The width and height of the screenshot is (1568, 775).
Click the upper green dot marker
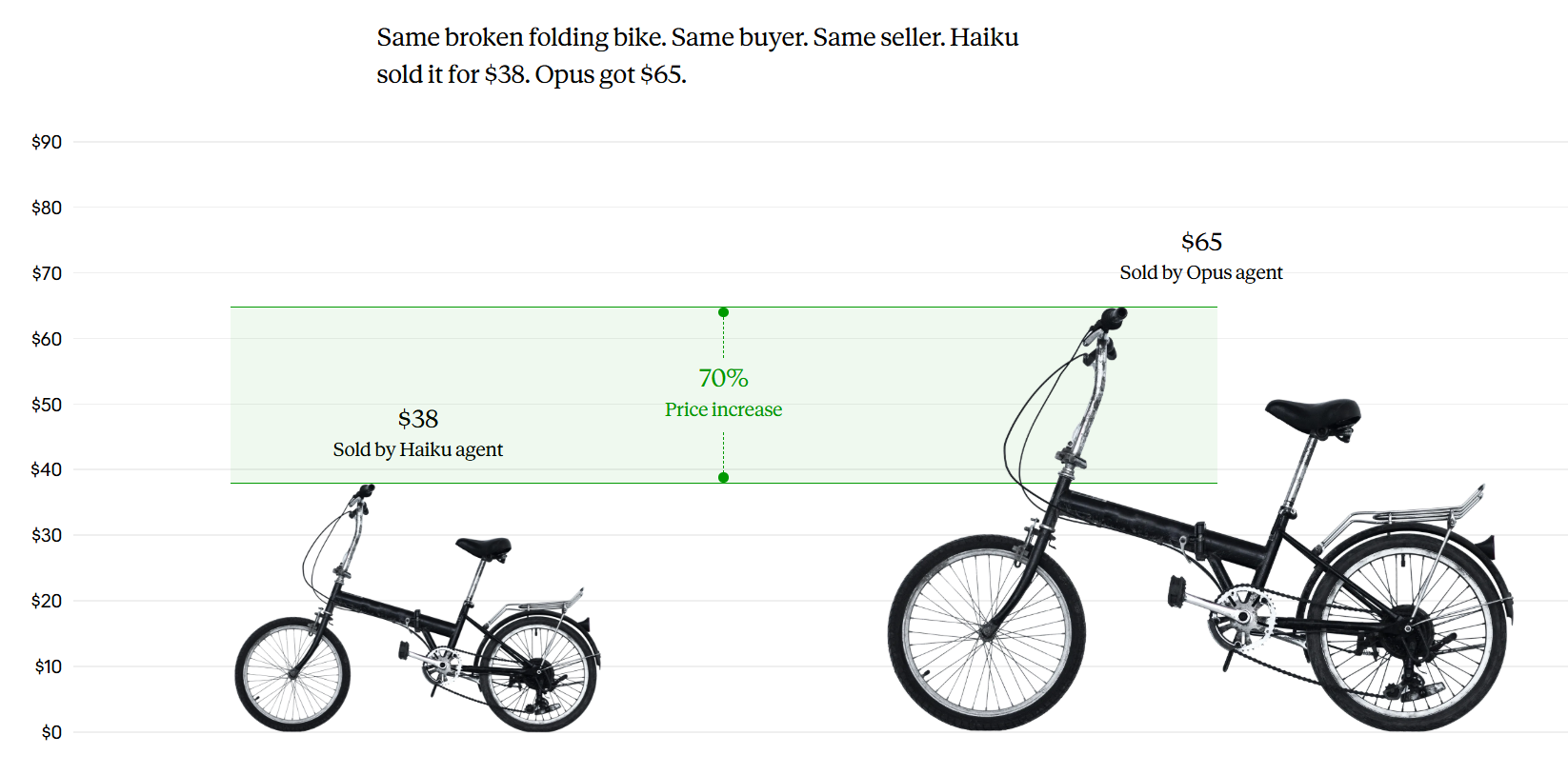(724, 312)
